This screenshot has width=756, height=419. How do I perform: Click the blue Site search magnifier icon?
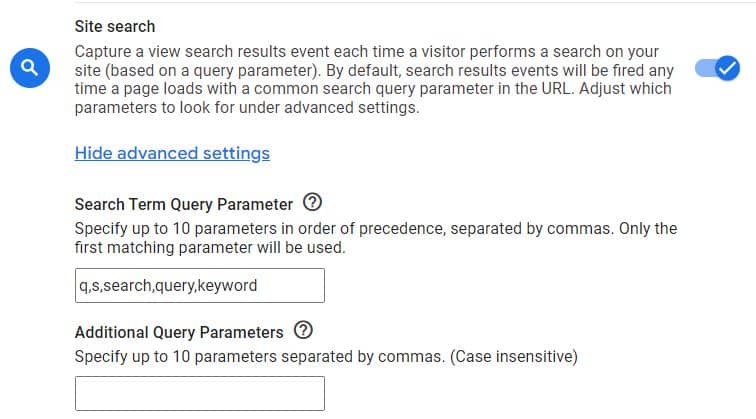point(30,68)
